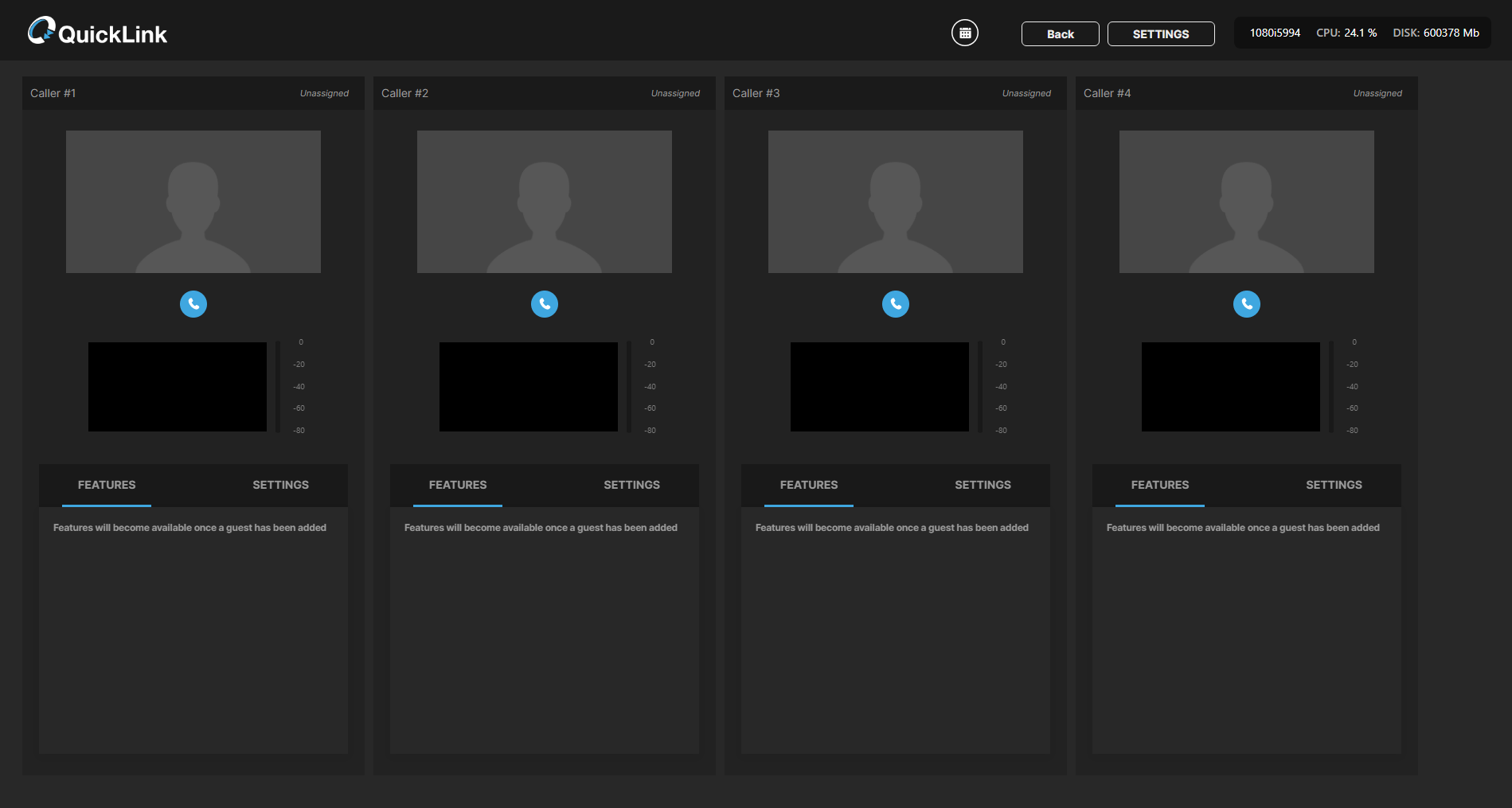The image size is (1512, 808).
Task: Go back using the Back button
Action: 1060,34
